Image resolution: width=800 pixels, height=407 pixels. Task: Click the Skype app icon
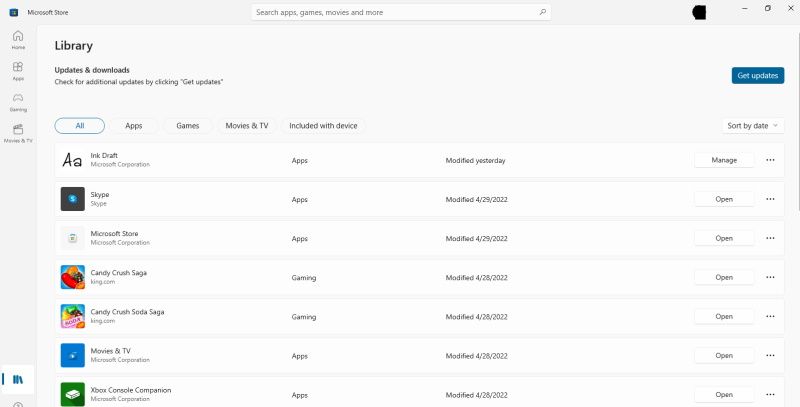[72, 199]
